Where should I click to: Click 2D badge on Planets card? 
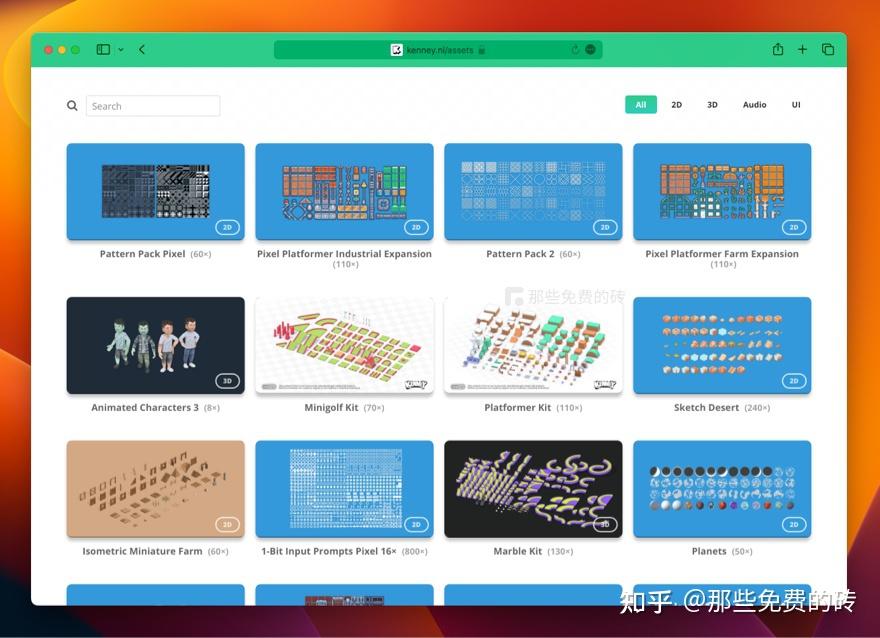(x=794, y=525)
